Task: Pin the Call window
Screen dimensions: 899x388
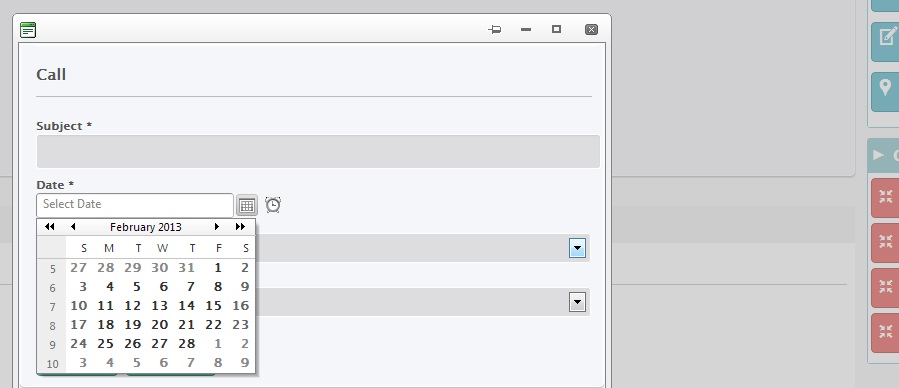Action: coord(495,29)
